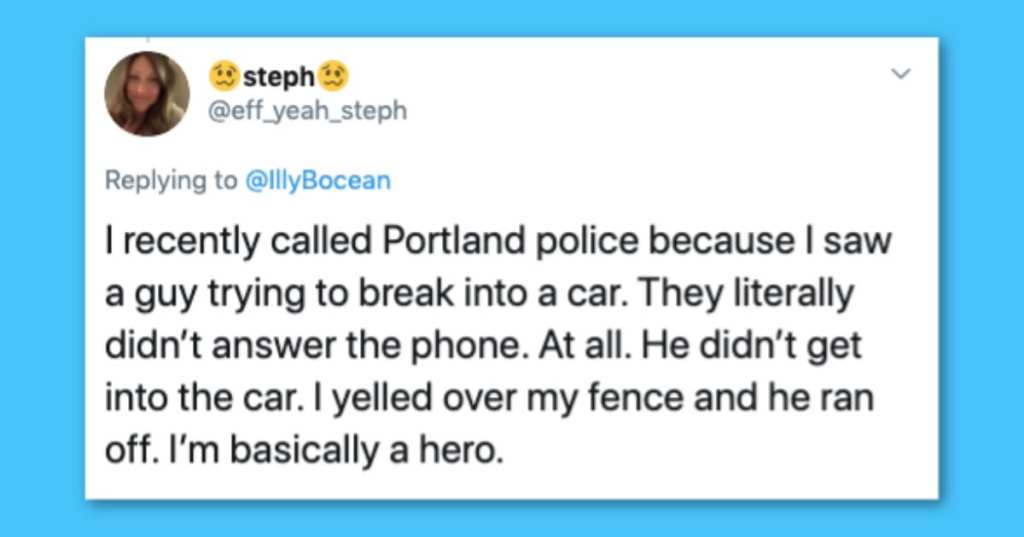Screen dimensions: 1024x537
Task: Click the woozy emoji before "steph"
Action: tap(225, 76)
